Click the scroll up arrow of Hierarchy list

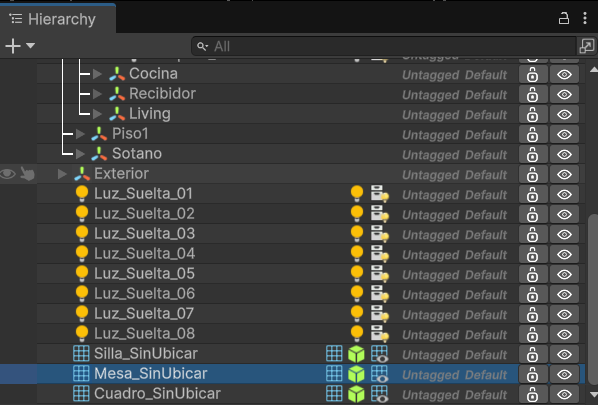[x=593, y=69]
